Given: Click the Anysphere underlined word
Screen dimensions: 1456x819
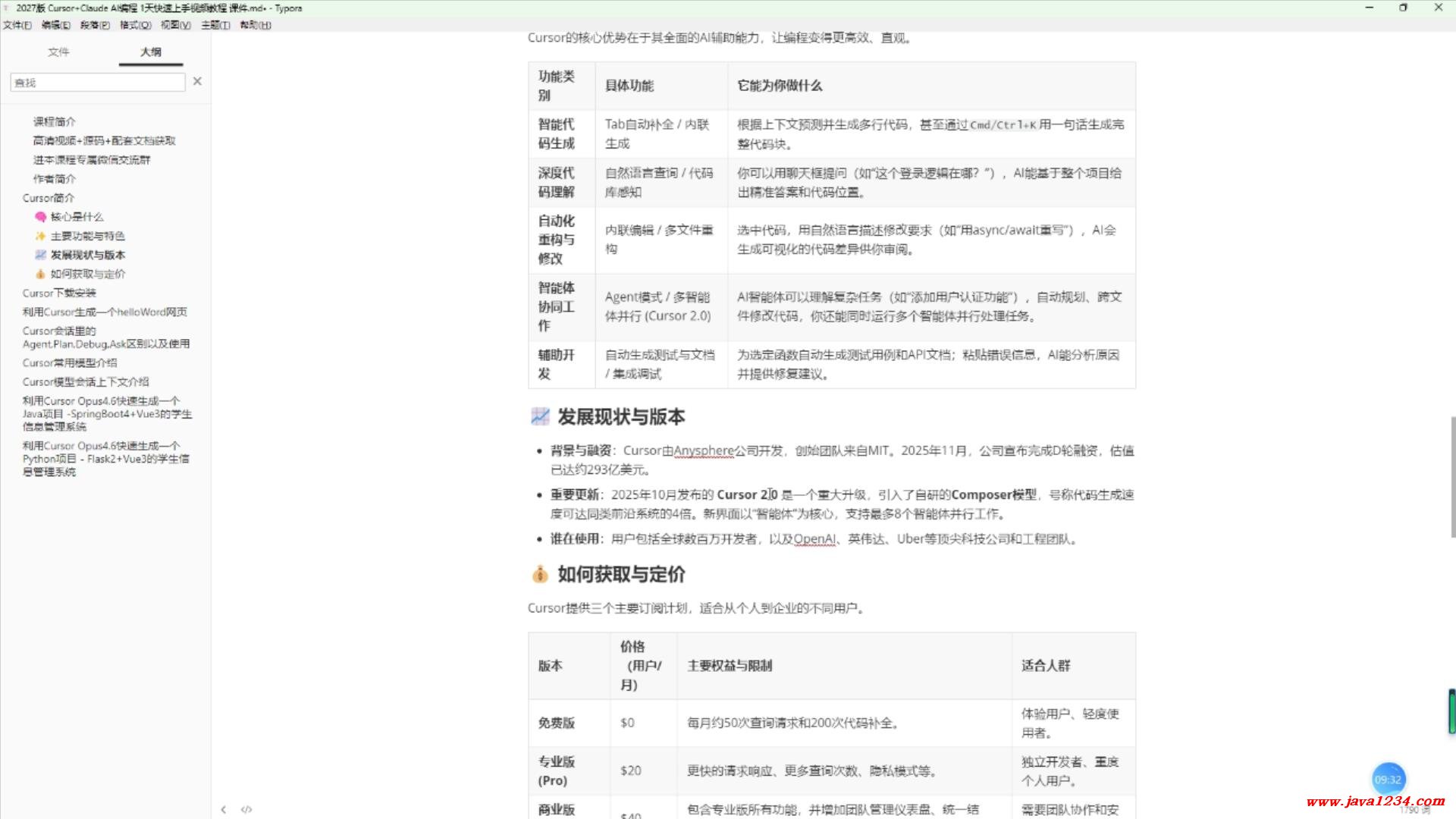Looking at the screenshot, I should 703,450.
